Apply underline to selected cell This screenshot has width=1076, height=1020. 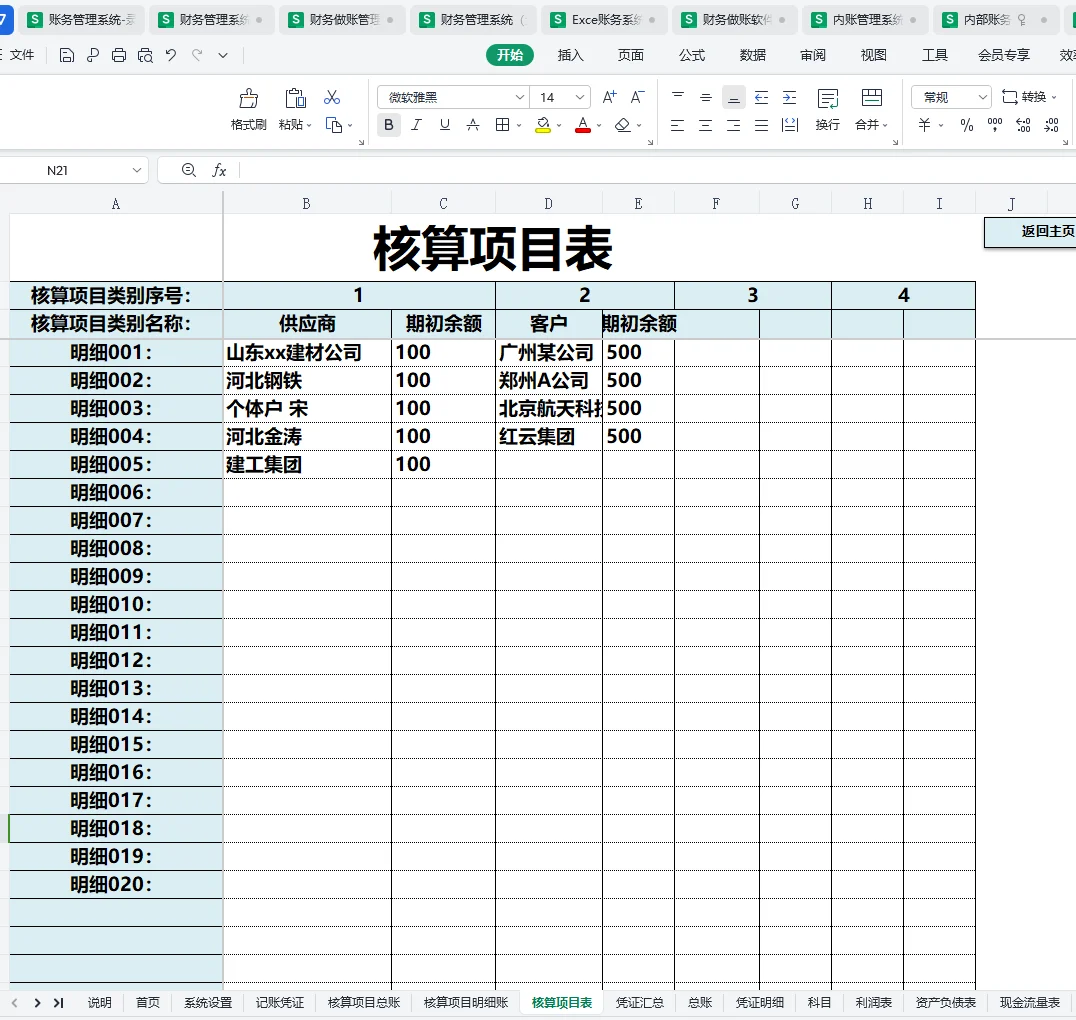[x=444, y=125]
